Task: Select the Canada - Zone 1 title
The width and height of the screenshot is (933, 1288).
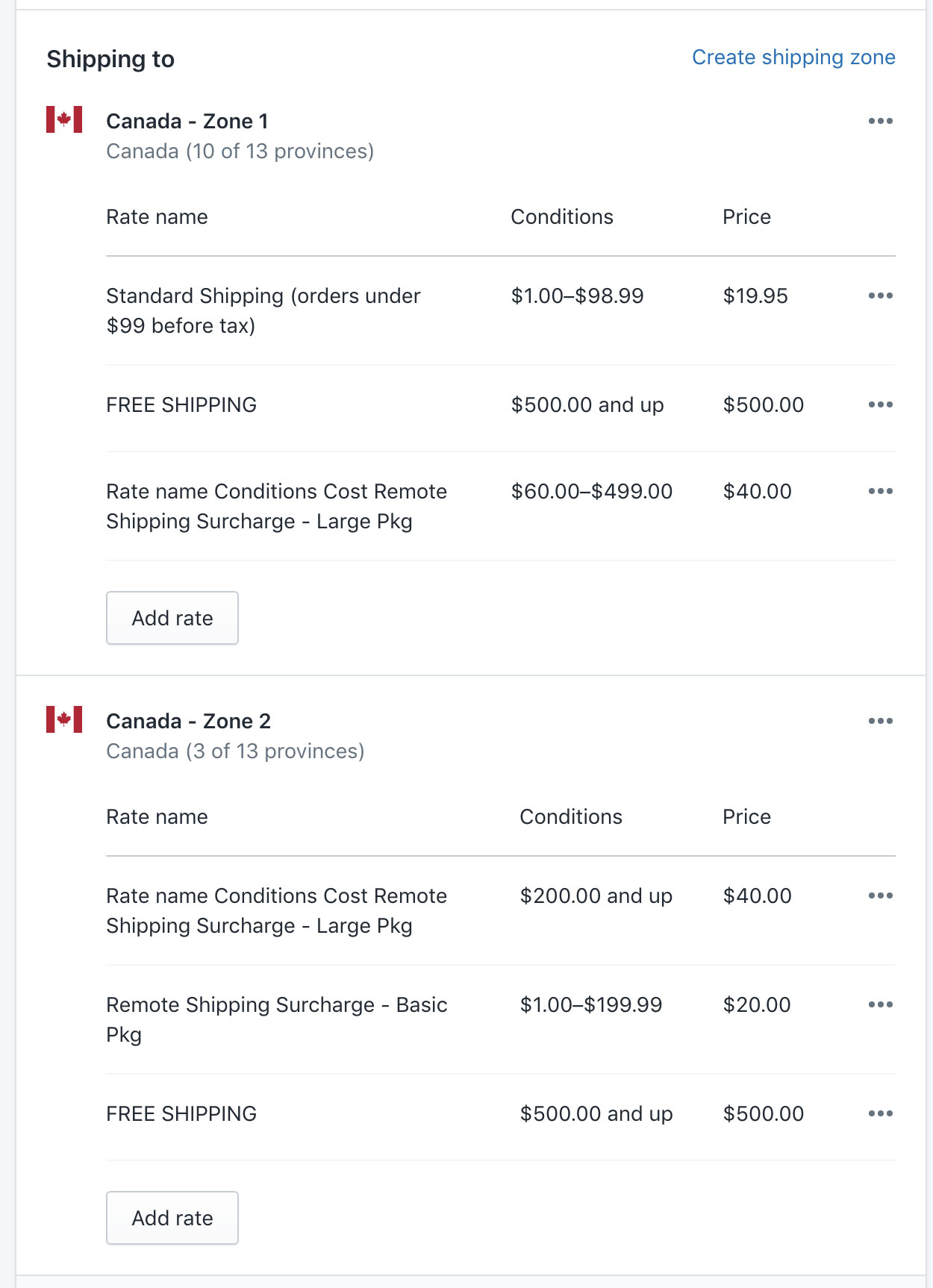Action: coord(187,121)
